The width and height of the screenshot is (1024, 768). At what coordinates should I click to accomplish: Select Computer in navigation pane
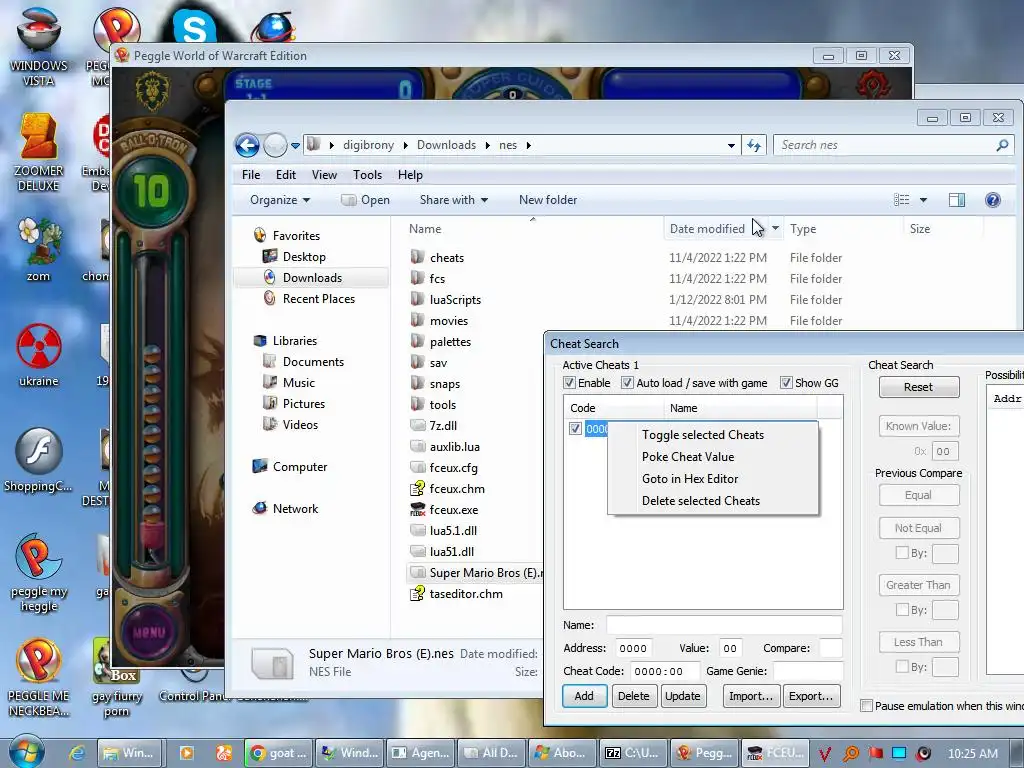point(300,467)
